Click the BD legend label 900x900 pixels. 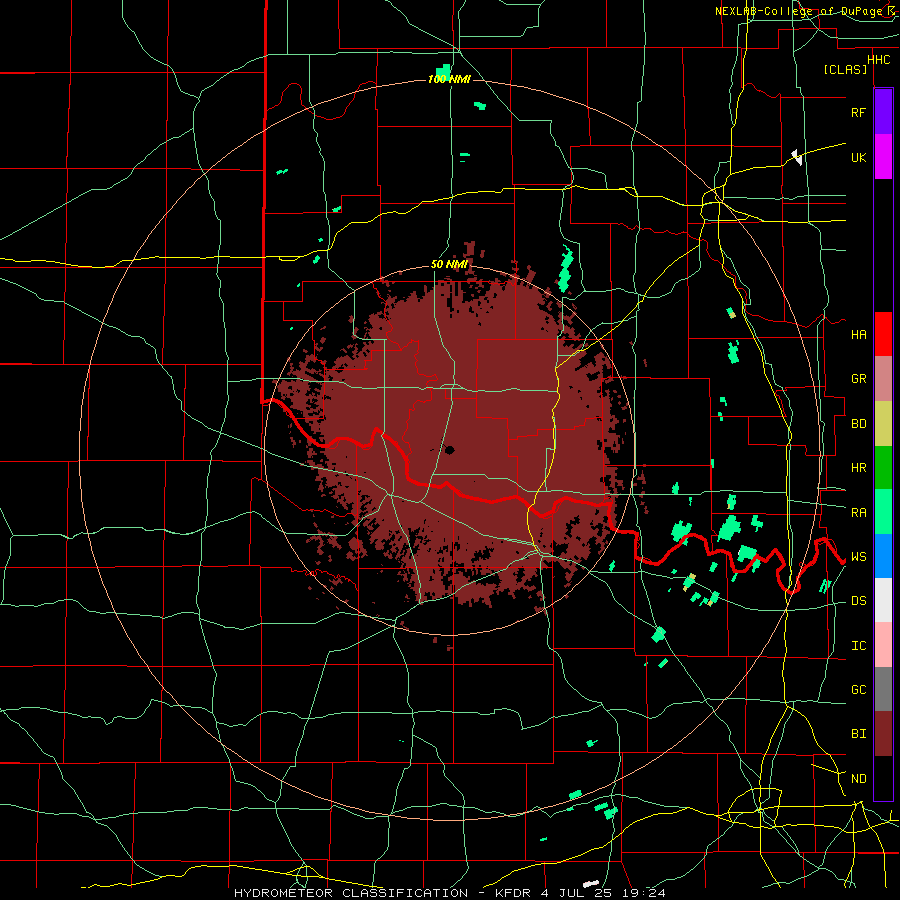click(858, 424)
